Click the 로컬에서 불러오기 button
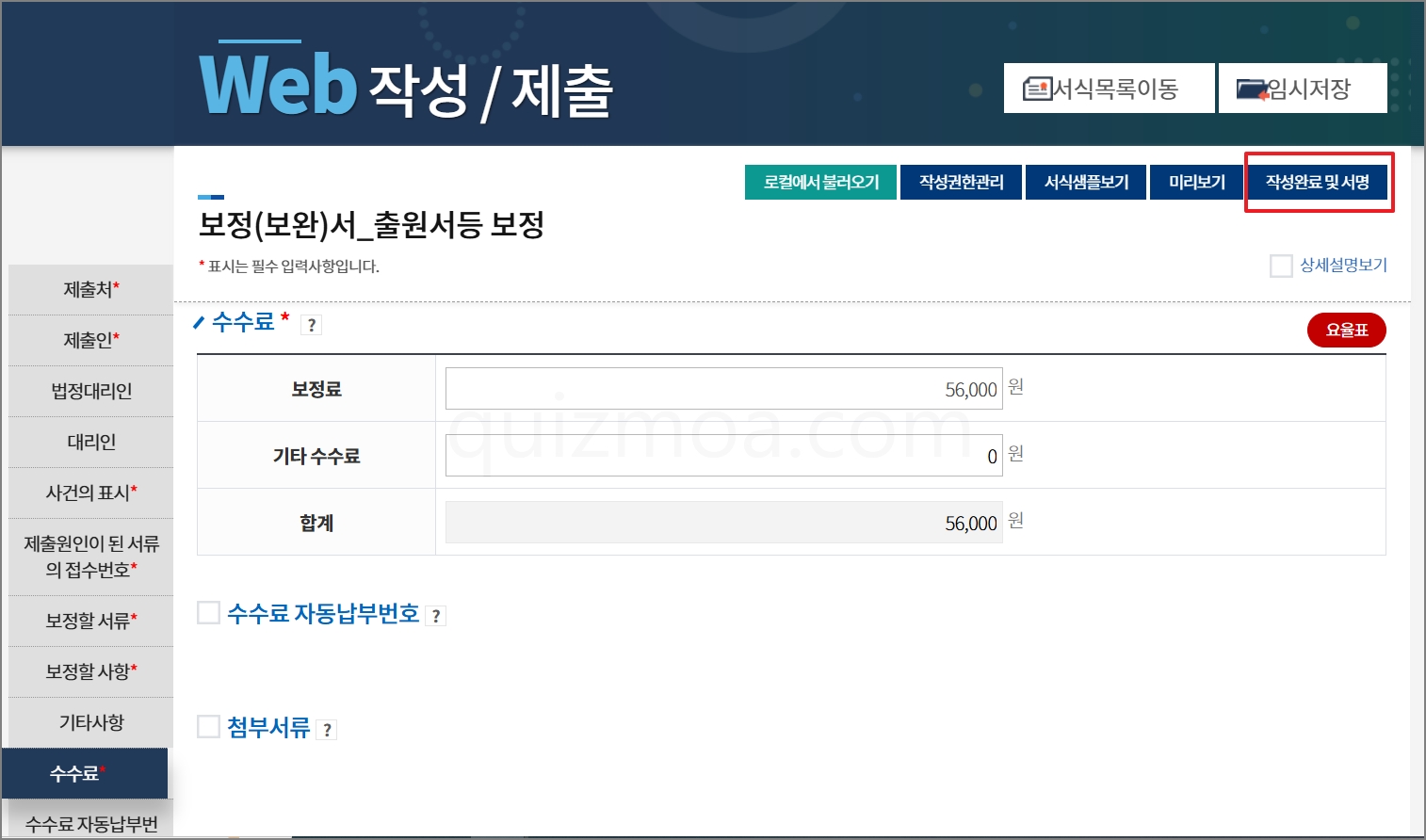1426x840 pixels. tap(820, 182)
